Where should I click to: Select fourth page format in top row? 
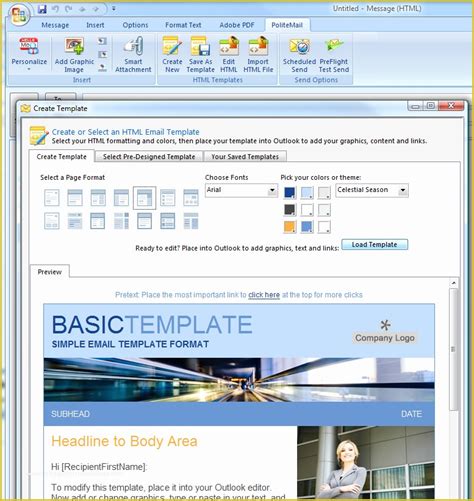pyautogui.click(x=121, y=197)
